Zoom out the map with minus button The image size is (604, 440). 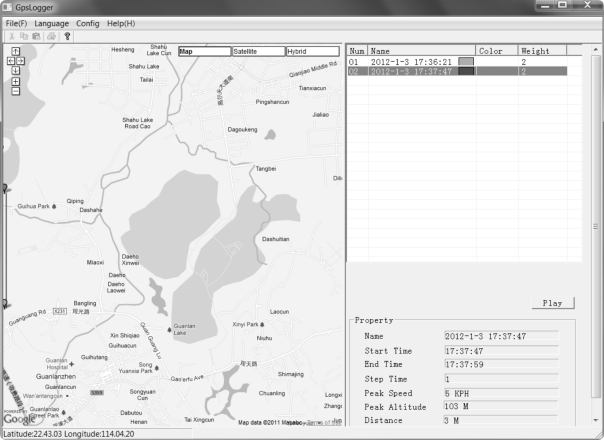click(x=15, y=91)
